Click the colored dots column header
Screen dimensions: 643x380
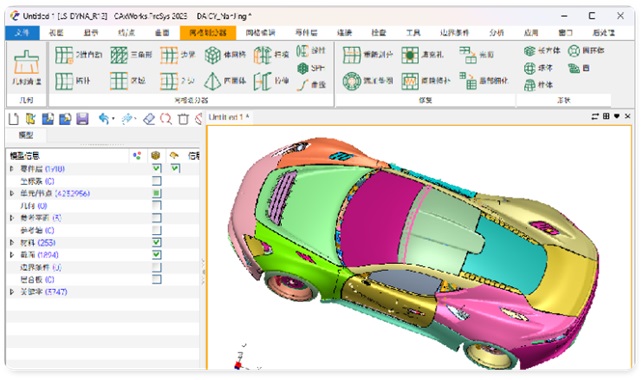(137, 156)
